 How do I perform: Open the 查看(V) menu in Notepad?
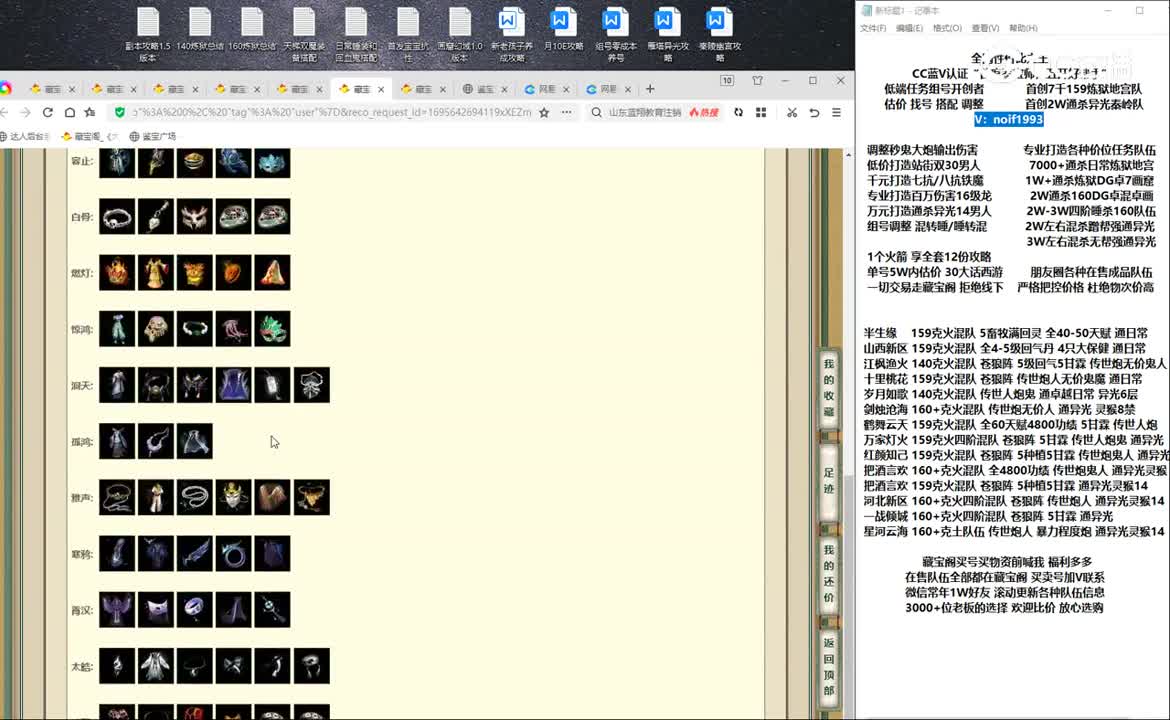pyautogui.click(x=985, y=28)
